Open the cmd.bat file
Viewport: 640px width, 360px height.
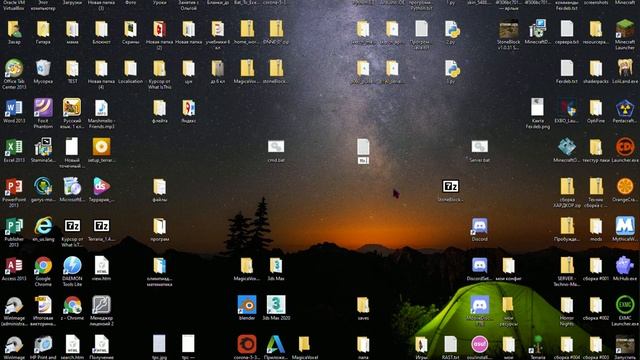click(276, 147)
